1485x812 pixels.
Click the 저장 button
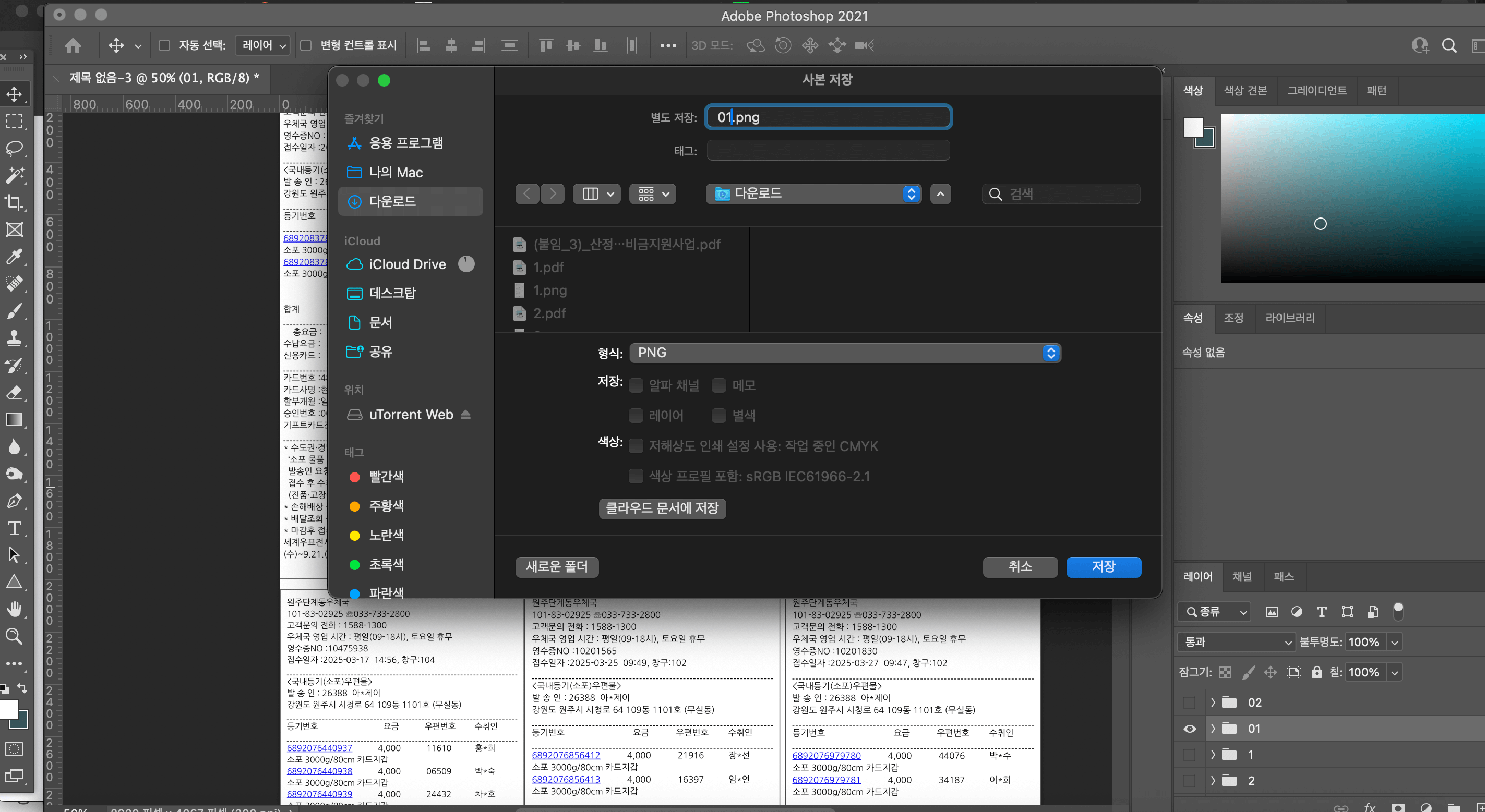(x=1103, y=566)
